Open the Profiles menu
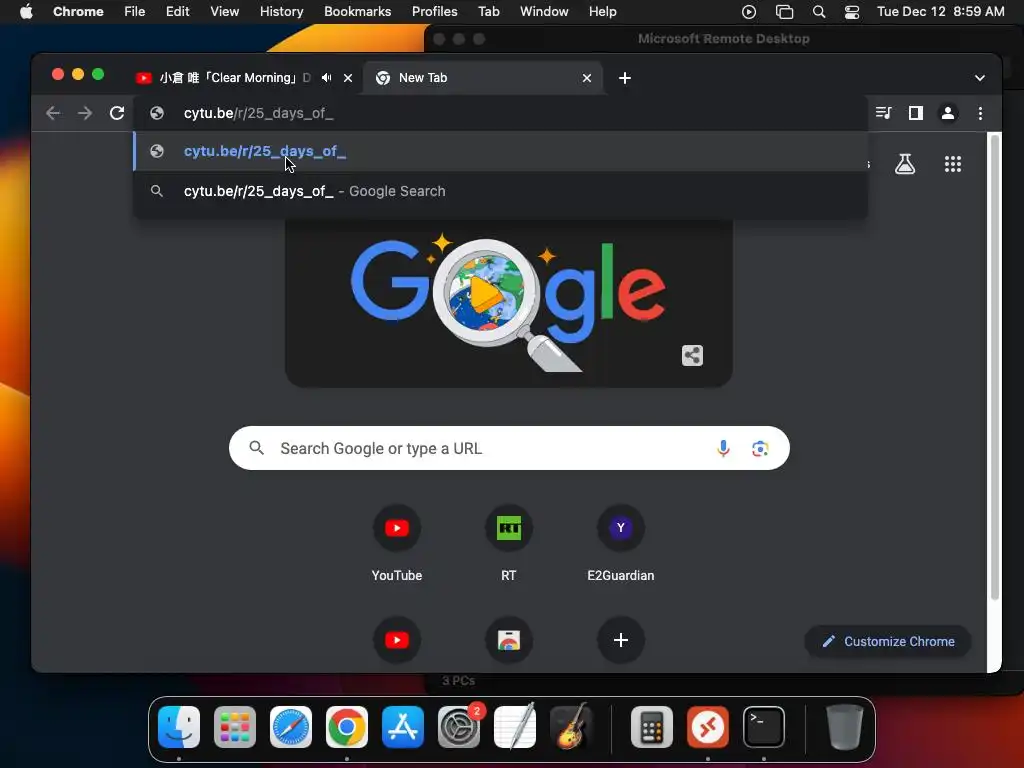Screen dimensions: 1024x768 [434, 12]
